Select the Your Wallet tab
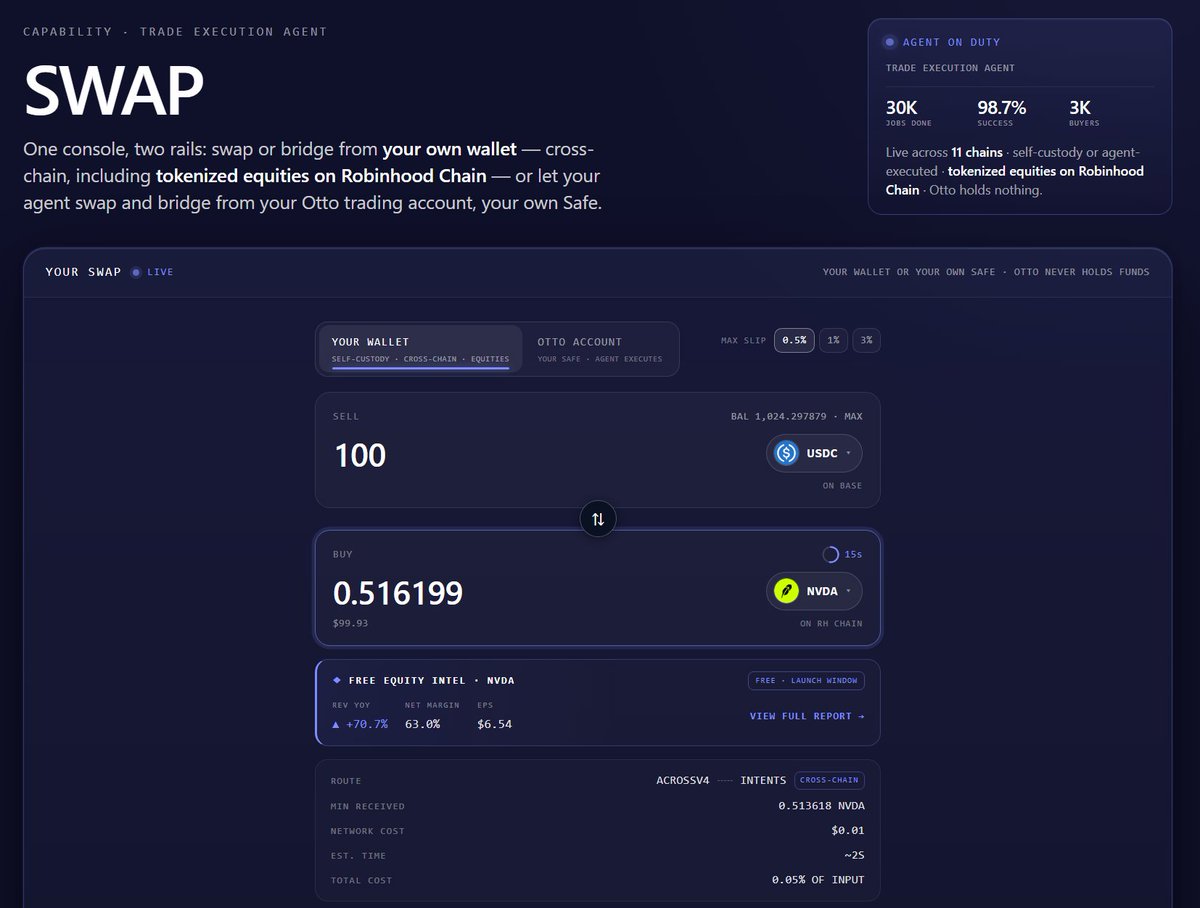 tap(420, 349)
